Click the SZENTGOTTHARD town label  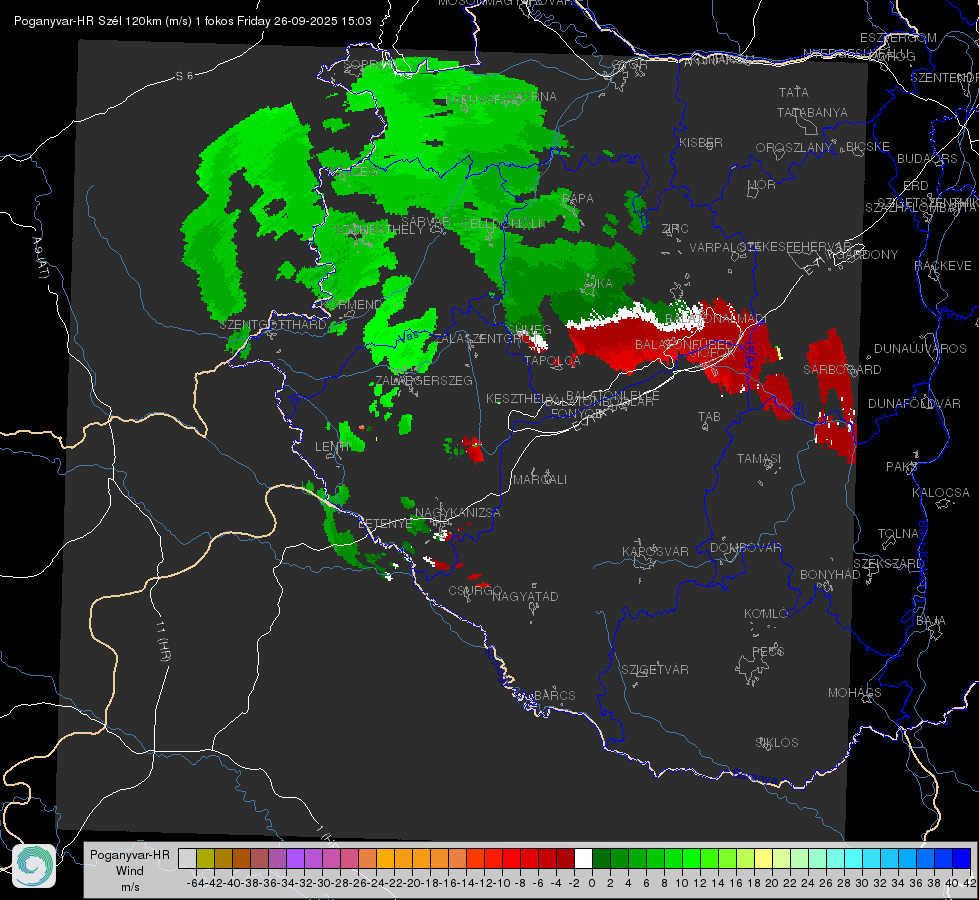pos(273,325)
